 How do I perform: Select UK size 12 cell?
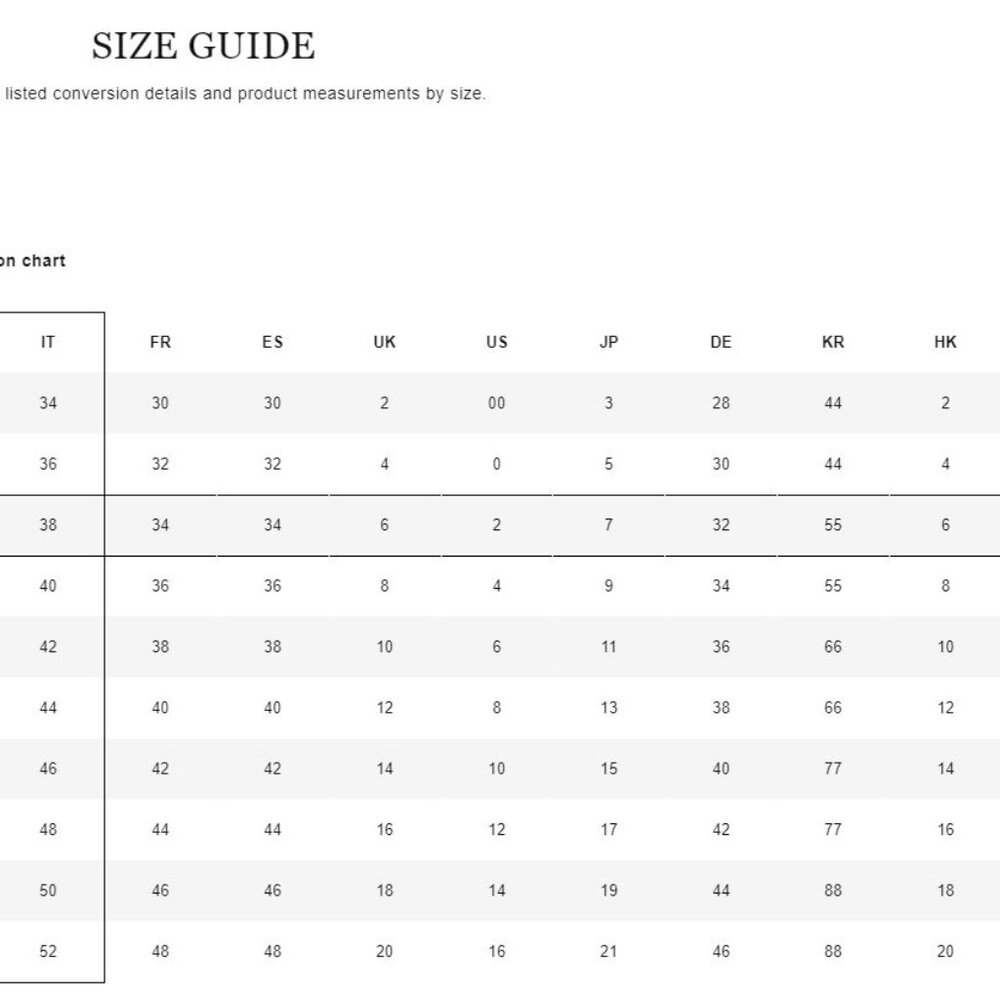click(385, 708)
